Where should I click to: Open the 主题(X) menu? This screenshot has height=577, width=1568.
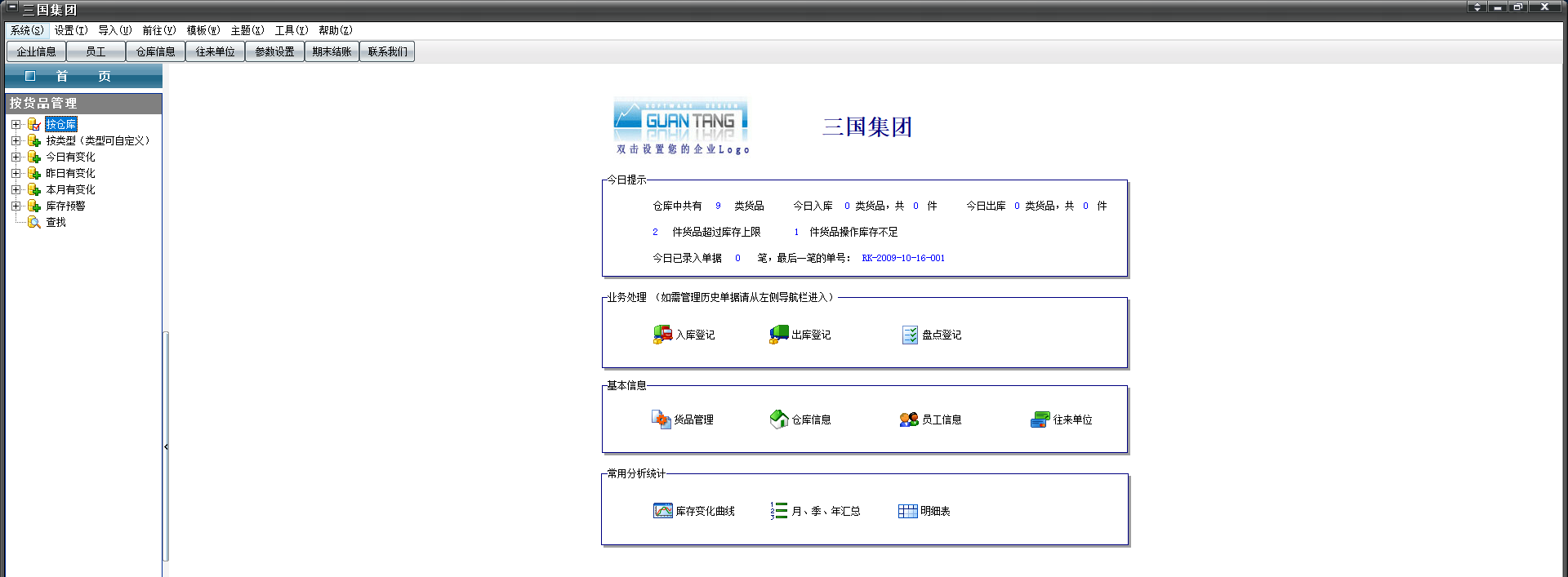tap(247, 30)
